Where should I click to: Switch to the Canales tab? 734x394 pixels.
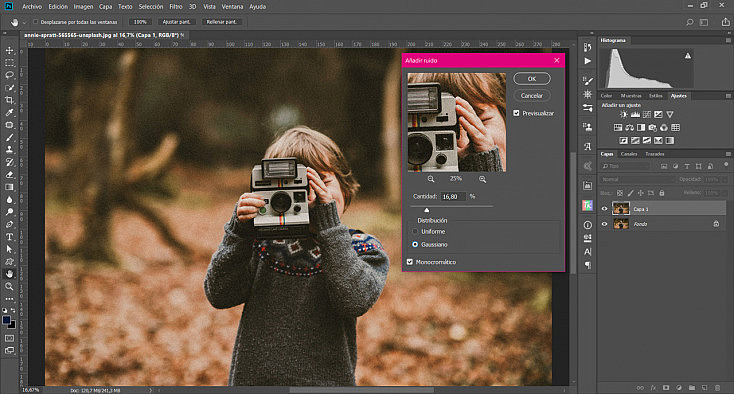(x=629, y=154)
